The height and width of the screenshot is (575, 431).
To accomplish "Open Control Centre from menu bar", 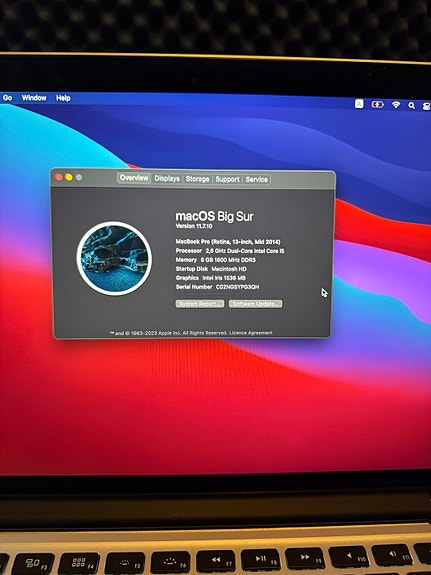I will coord(427,106).
